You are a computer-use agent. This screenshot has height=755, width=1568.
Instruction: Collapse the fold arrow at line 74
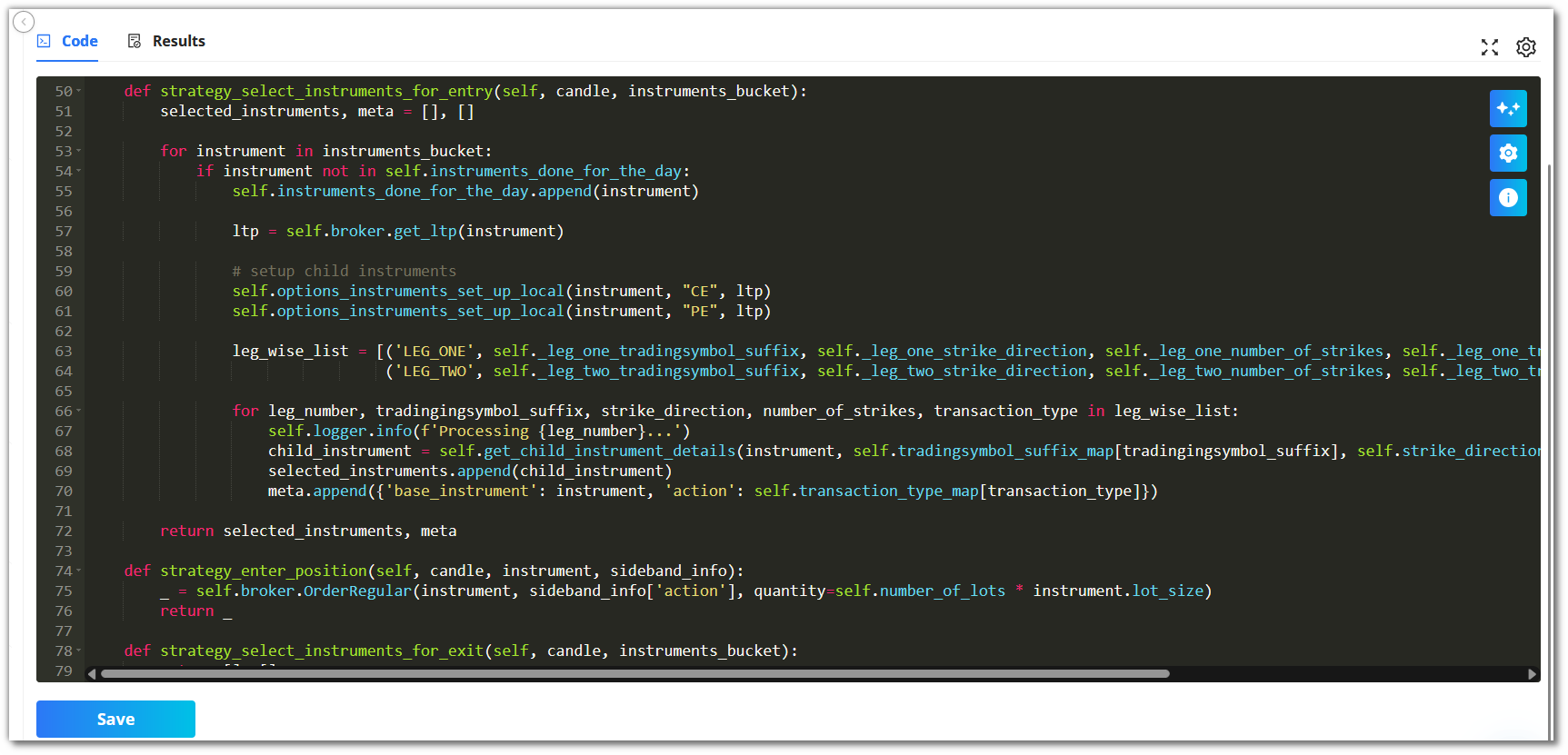click(x=79, y=571)
